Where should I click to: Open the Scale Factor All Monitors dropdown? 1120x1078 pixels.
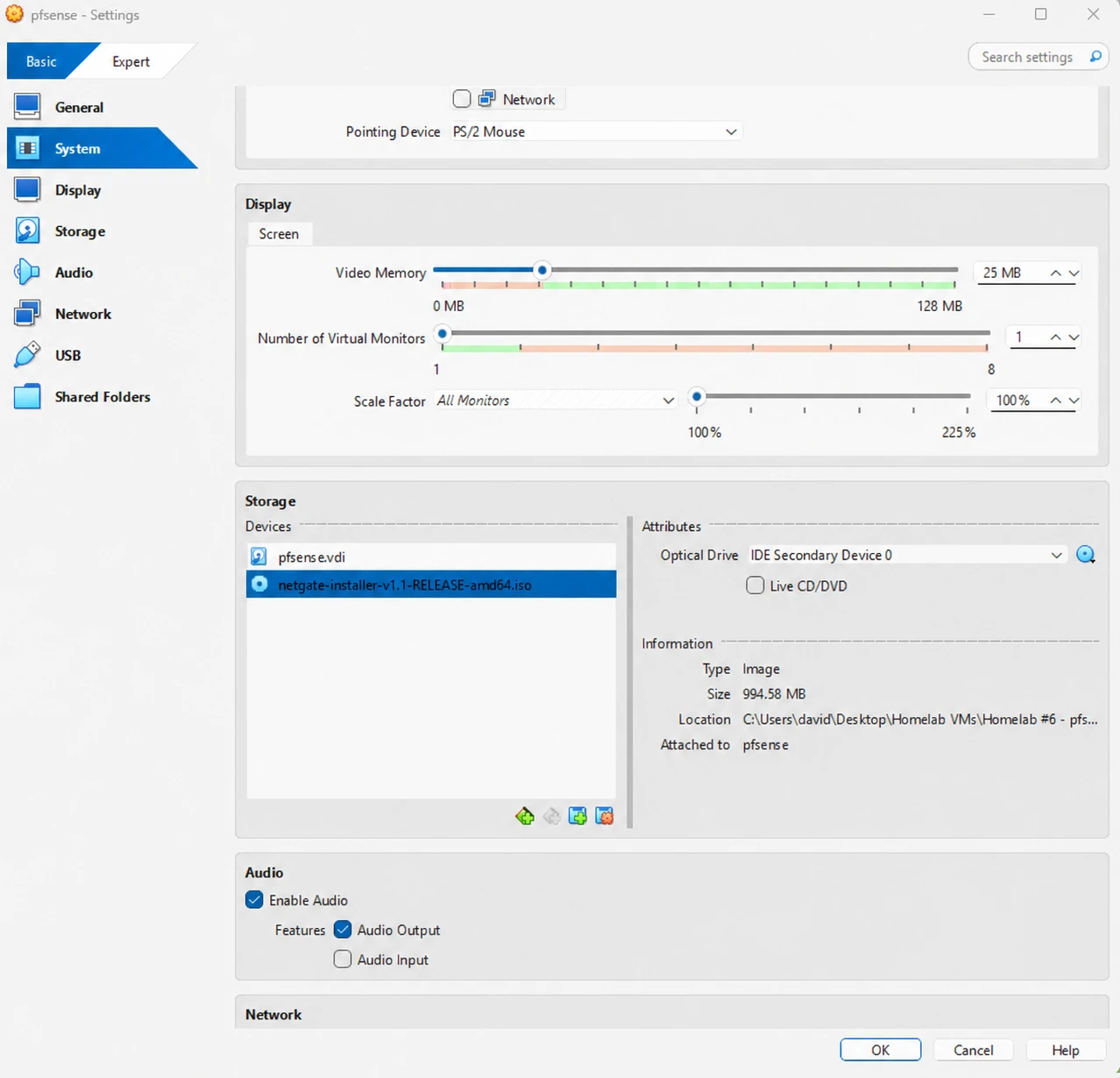pyautogui.click(x=556, y=401)
